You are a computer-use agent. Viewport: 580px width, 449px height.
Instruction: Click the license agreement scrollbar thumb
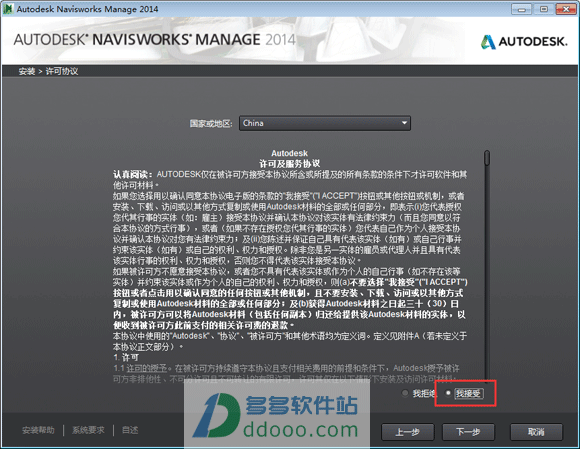pyautogui.click(x=487, y=158)
